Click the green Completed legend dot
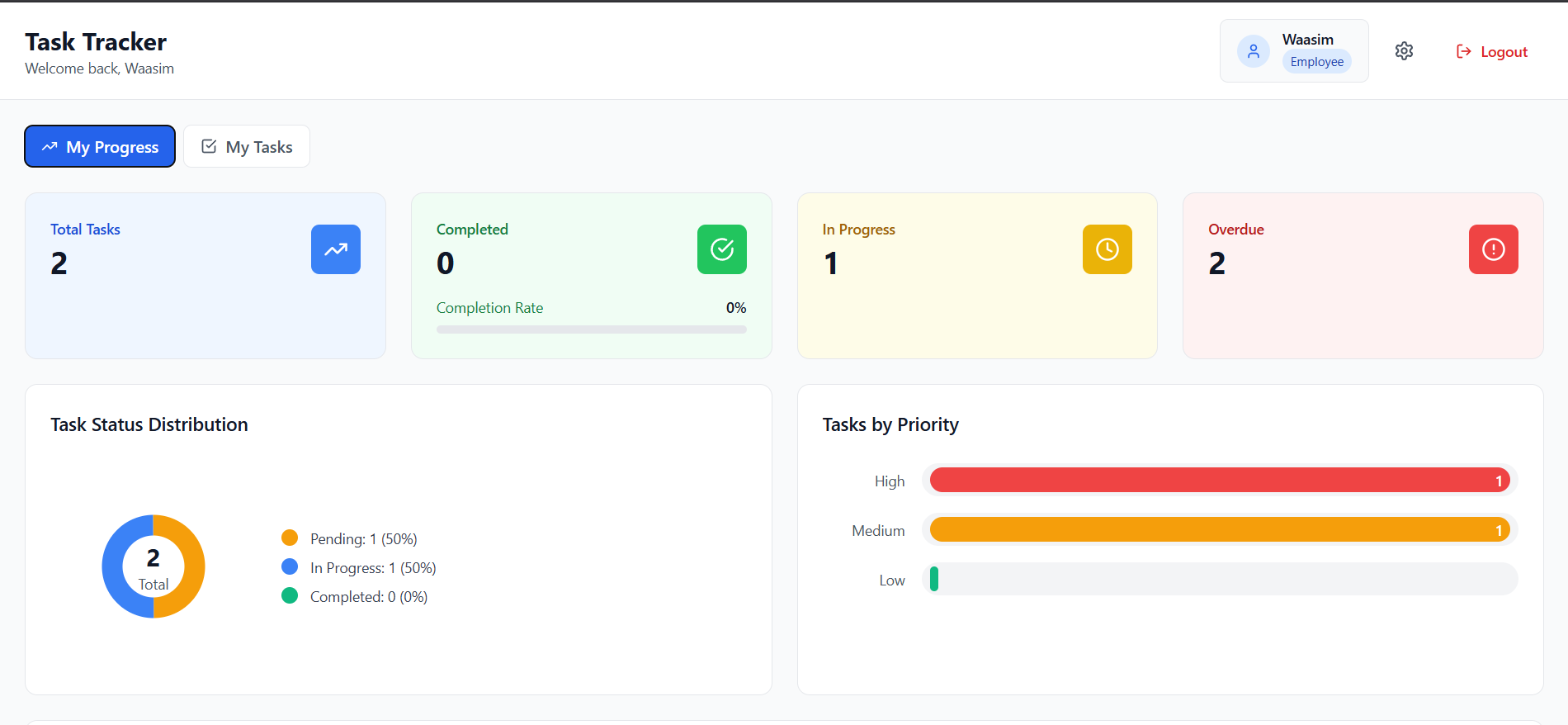 [290, 595]
